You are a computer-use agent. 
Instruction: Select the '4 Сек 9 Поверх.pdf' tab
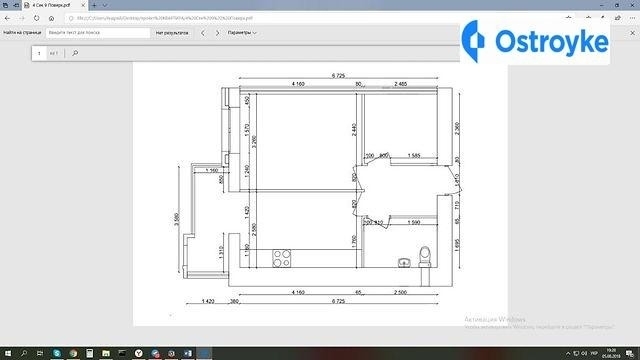[52, 5]
